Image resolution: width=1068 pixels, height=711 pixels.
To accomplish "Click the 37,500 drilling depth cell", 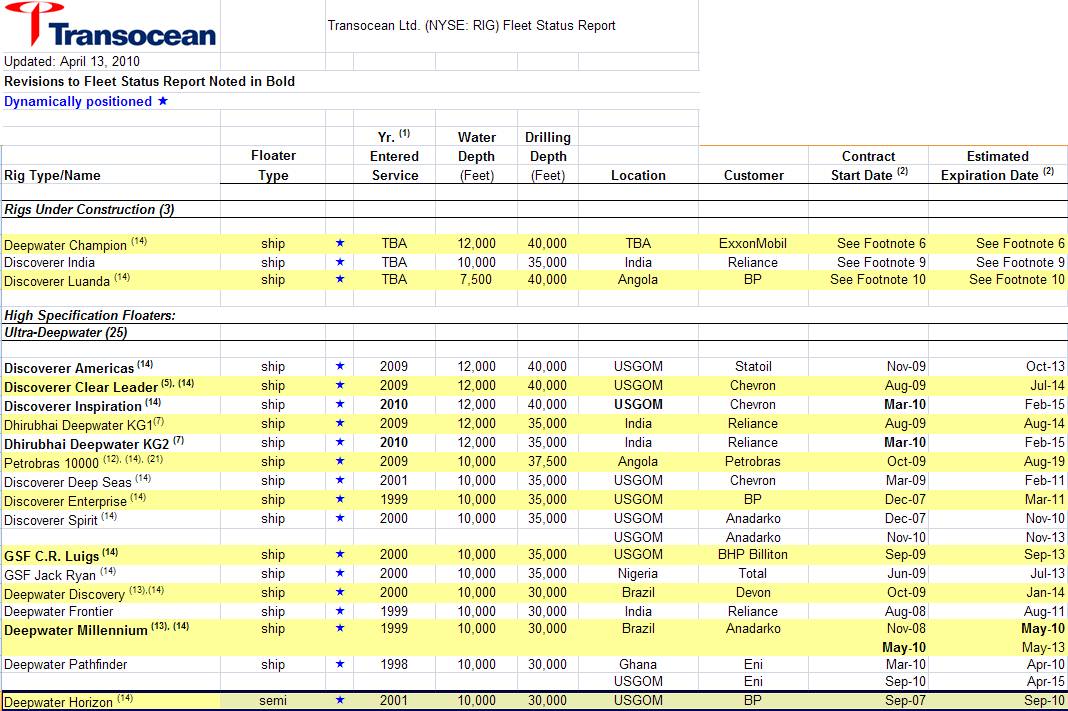I will point(547,462).
